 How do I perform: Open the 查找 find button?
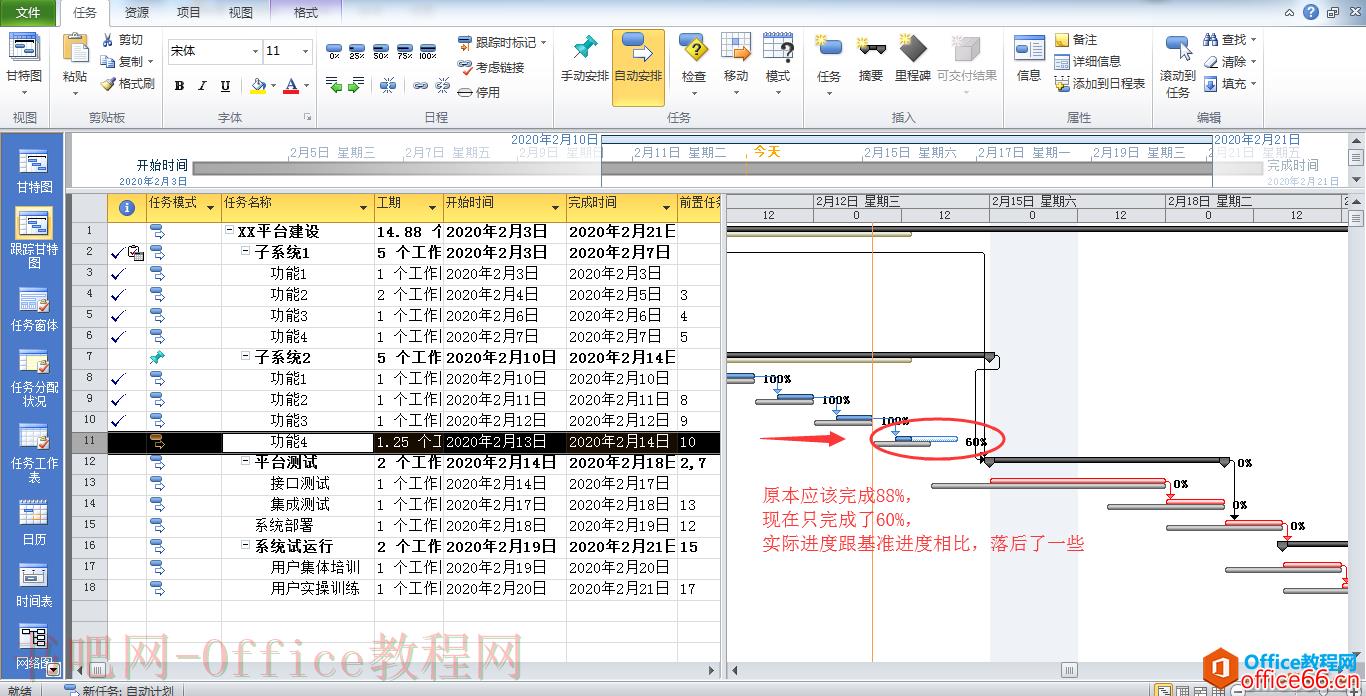point(1228,40)
